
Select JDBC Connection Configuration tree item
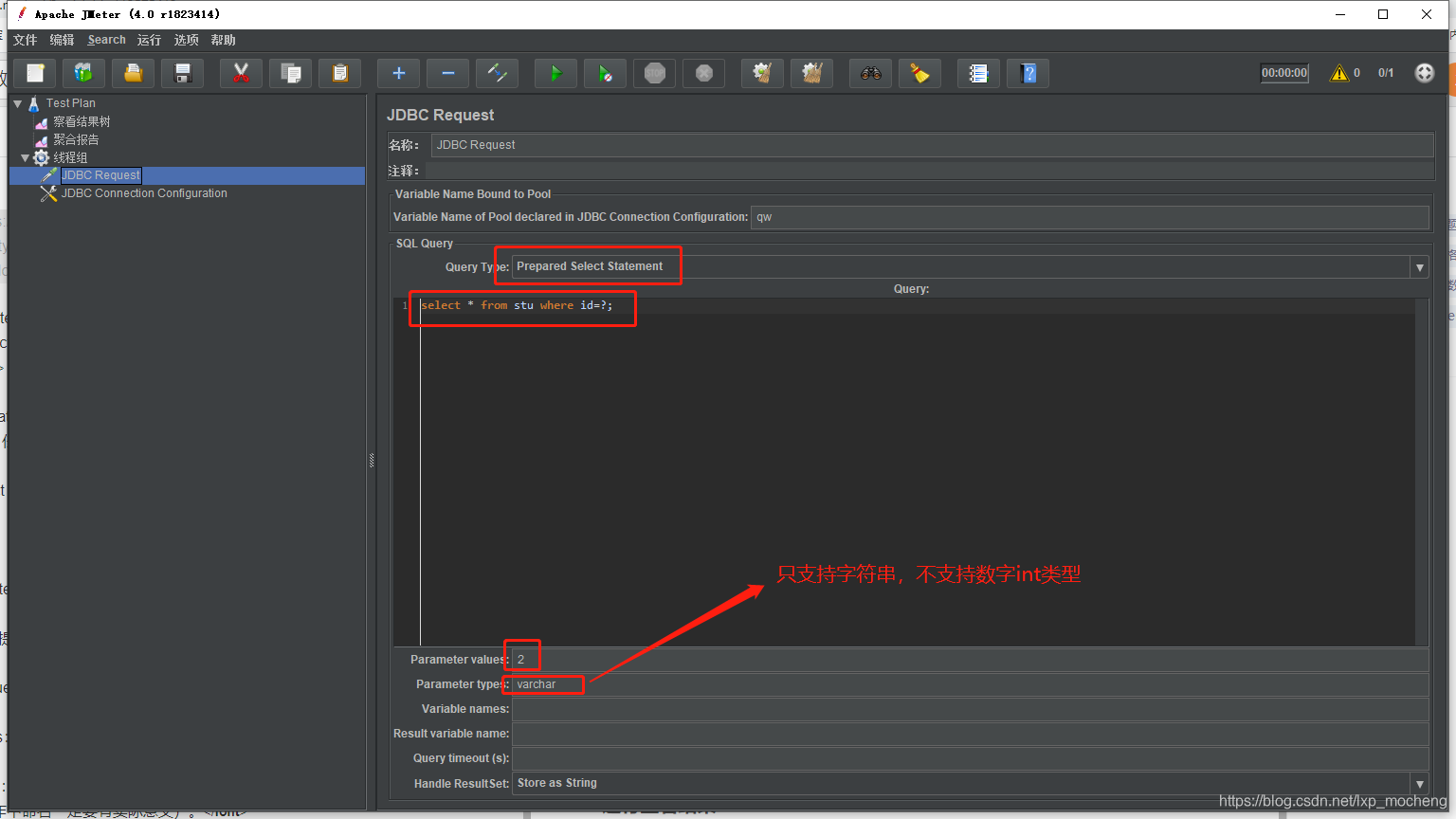(x=144, y=193)
